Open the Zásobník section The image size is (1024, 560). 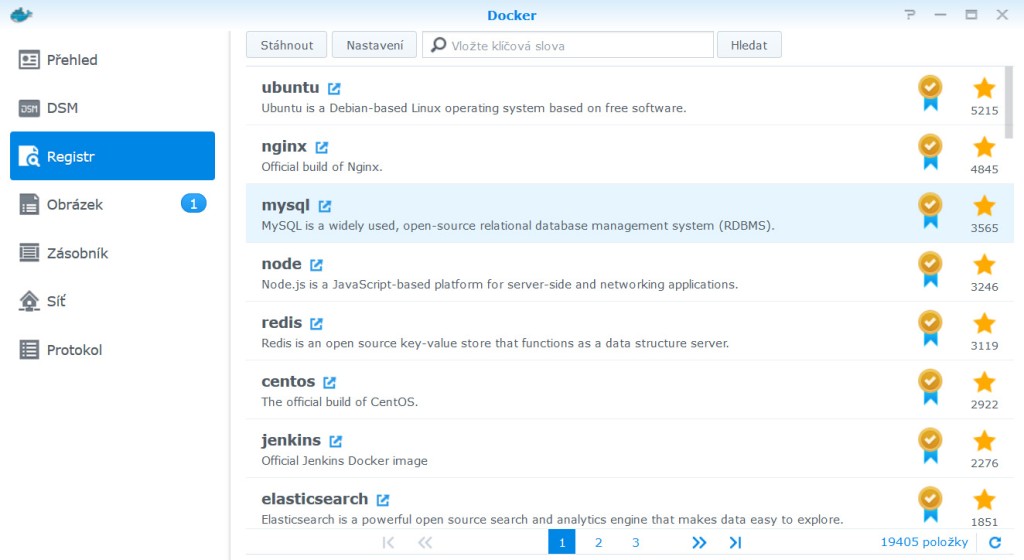(112, 253)
